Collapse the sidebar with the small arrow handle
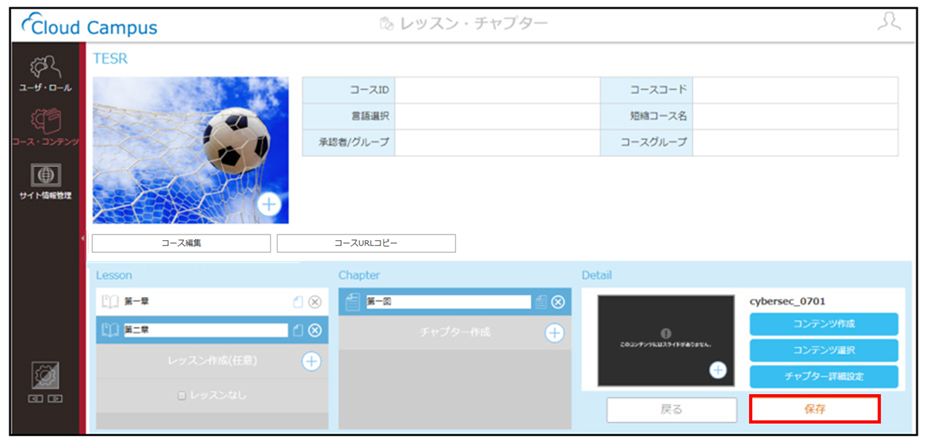925x445 pixels. 83,237
